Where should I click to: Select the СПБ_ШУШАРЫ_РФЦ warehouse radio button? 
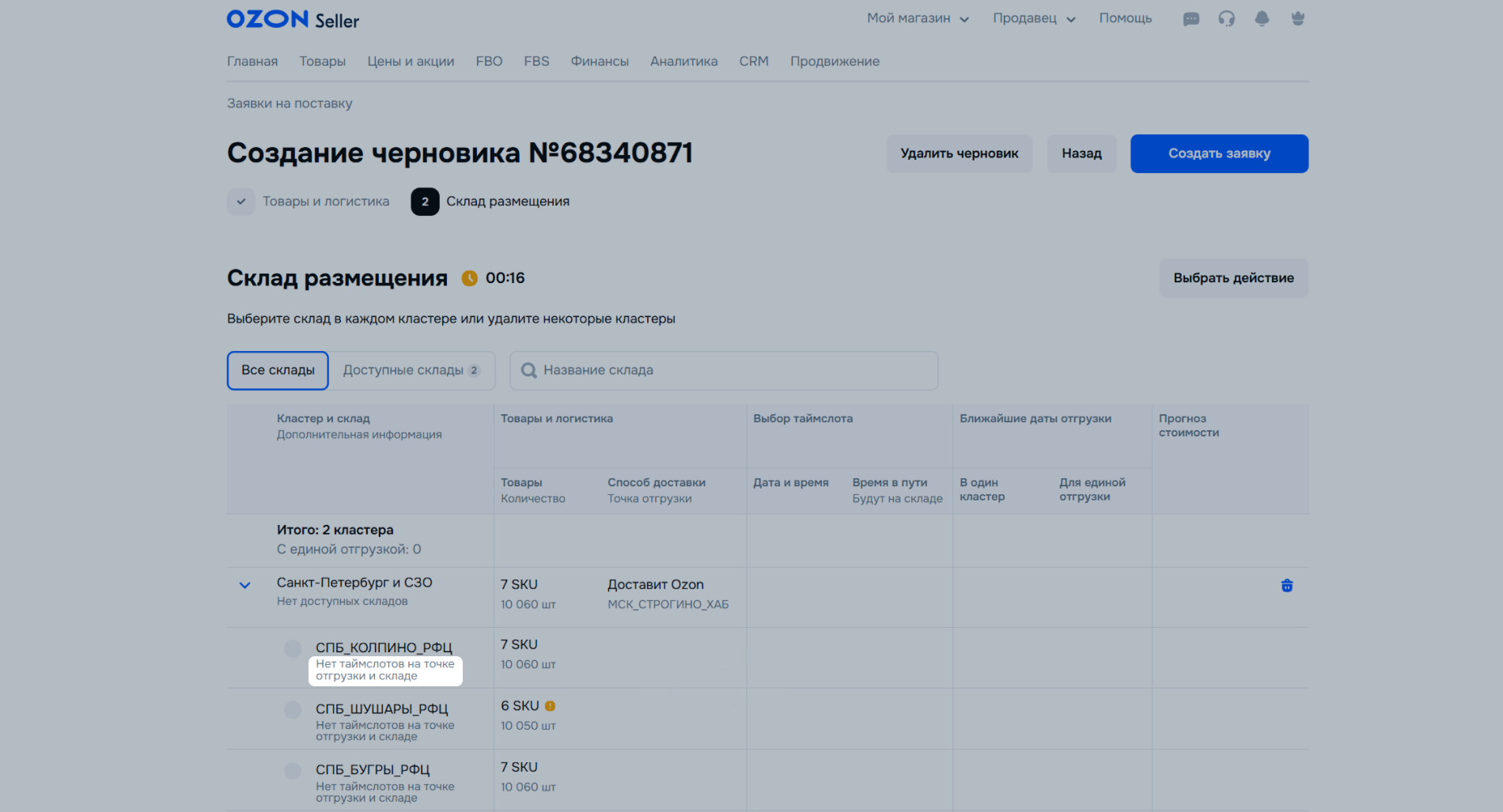pyautogui.click(x=293, y=710)
